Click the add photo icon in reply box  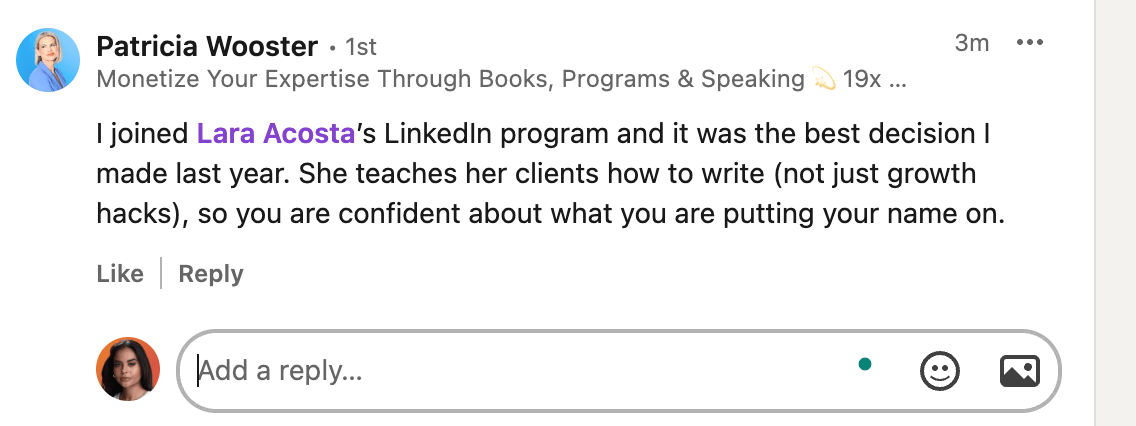pyautogui.click(x=1020, y=371)
